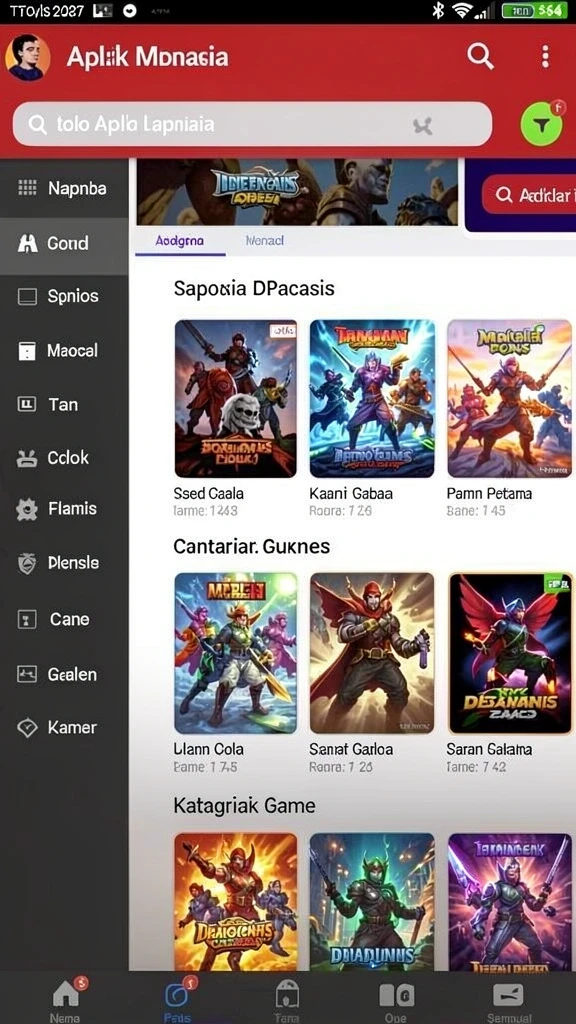The image size is (576, 1024).
Task: Click the Gond sidebar icon
Action: (x=27, y=244)
